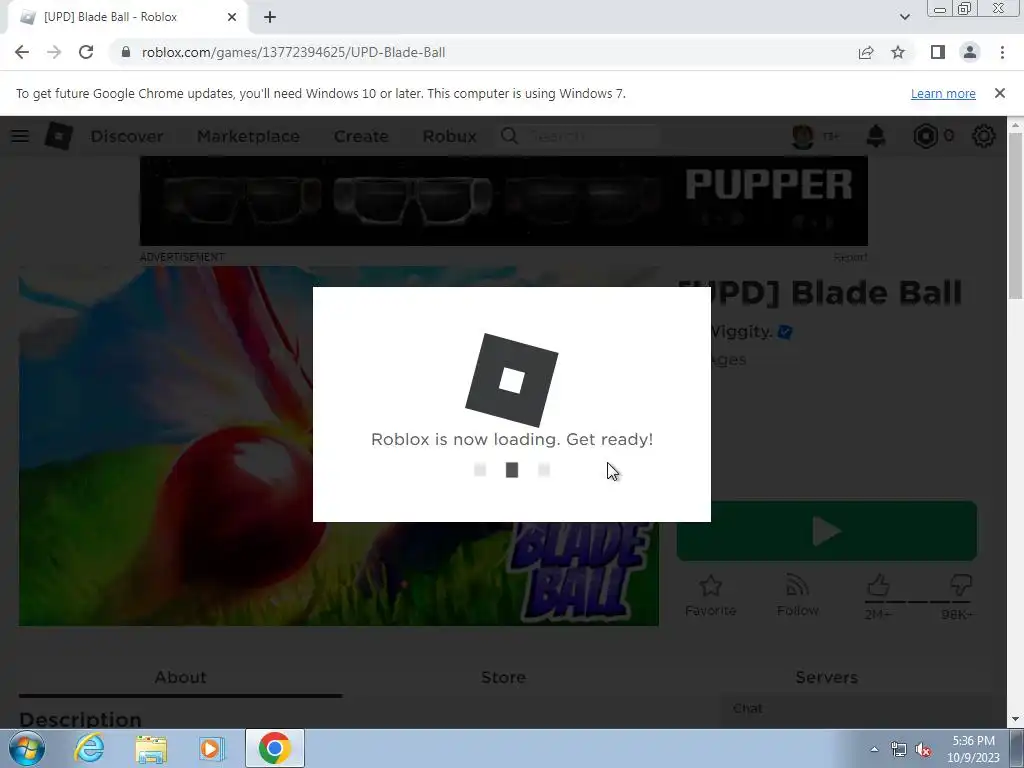Show hidden tray icons arrow
This screenshot has height=768, width=1024.
[x=874, y=749]
